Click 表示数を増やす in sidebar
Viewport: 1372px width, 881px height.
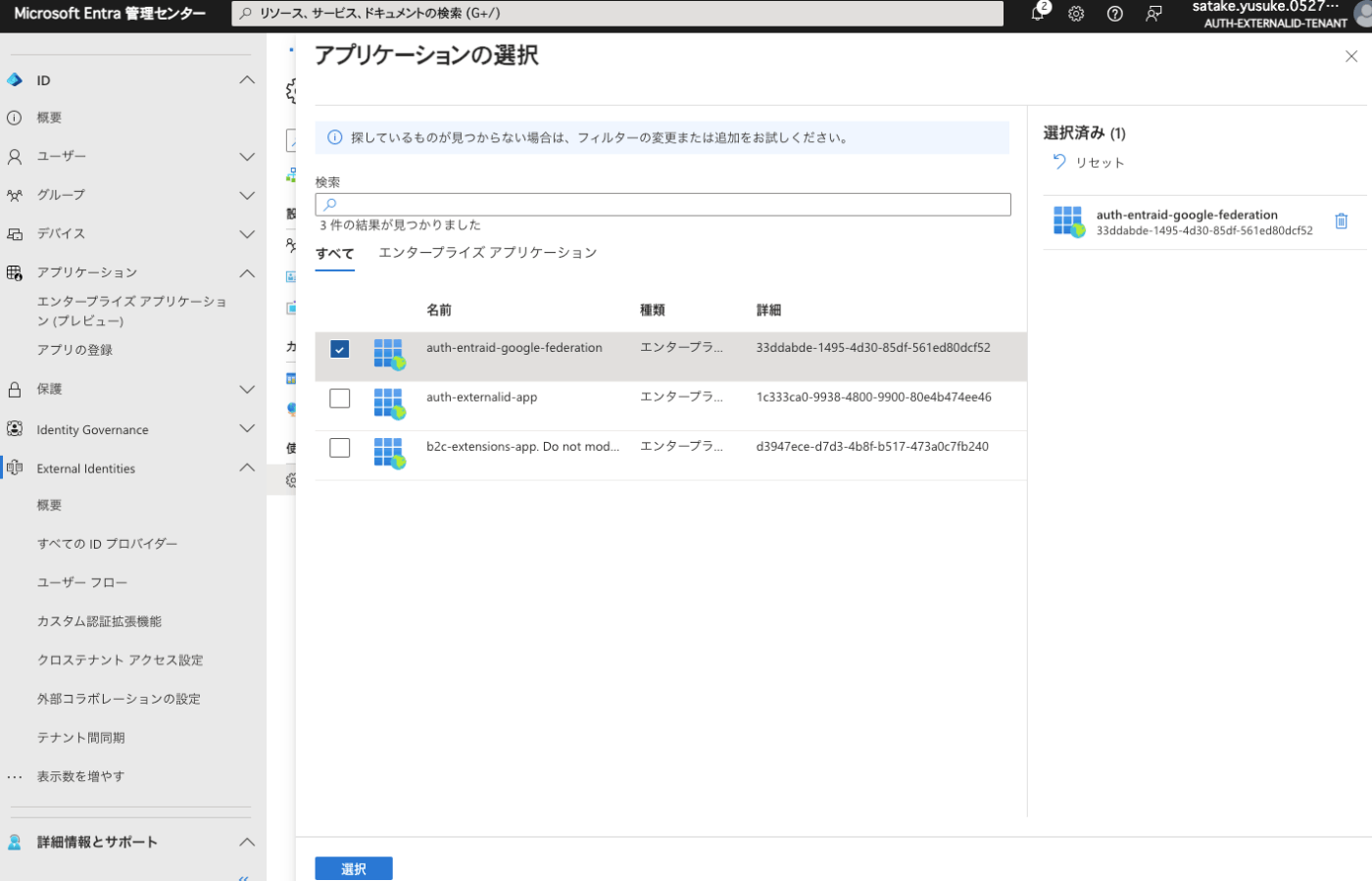tap(80, 776)
